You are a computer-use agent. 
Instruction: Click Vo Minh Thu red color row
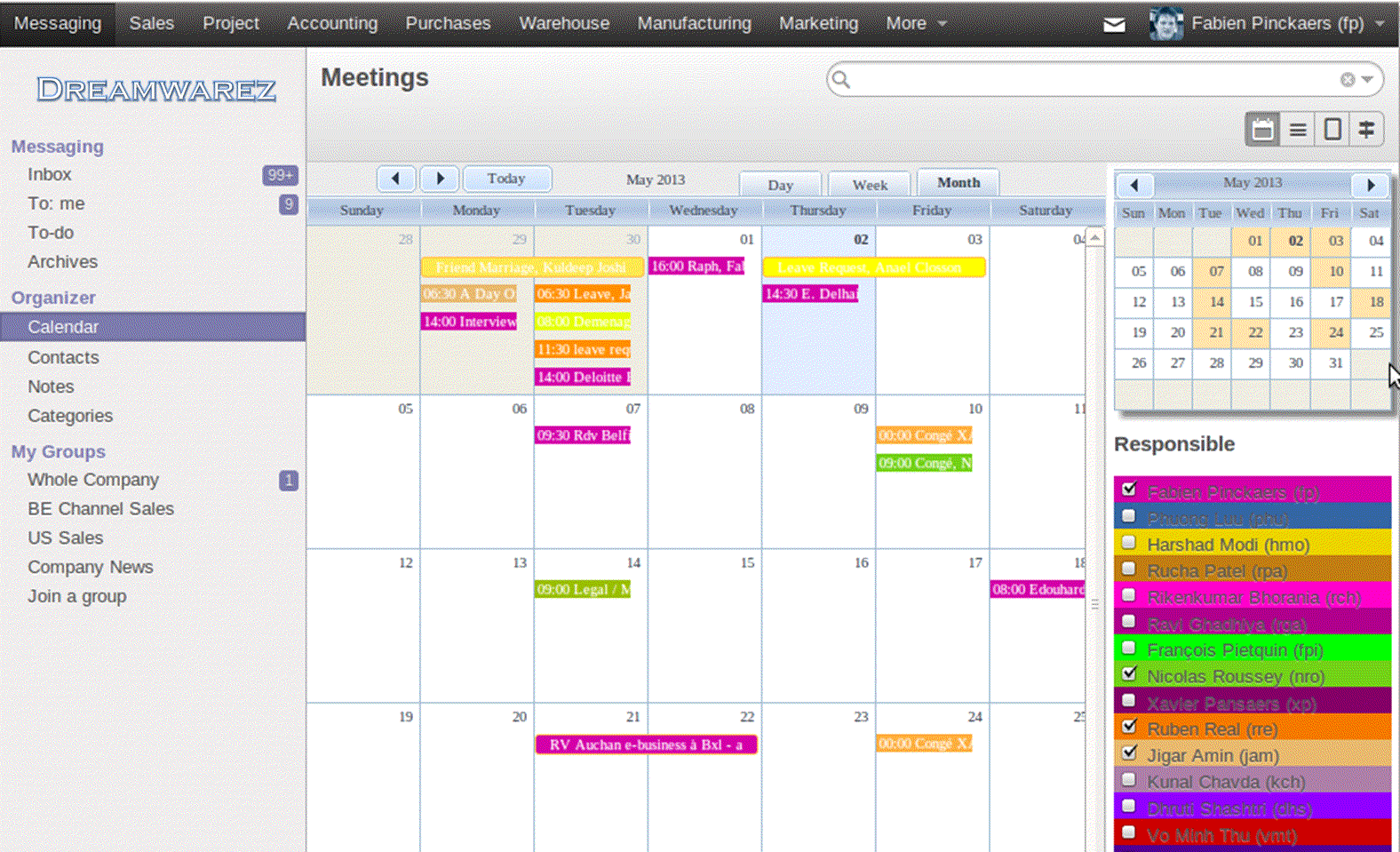click(1253, 833)
